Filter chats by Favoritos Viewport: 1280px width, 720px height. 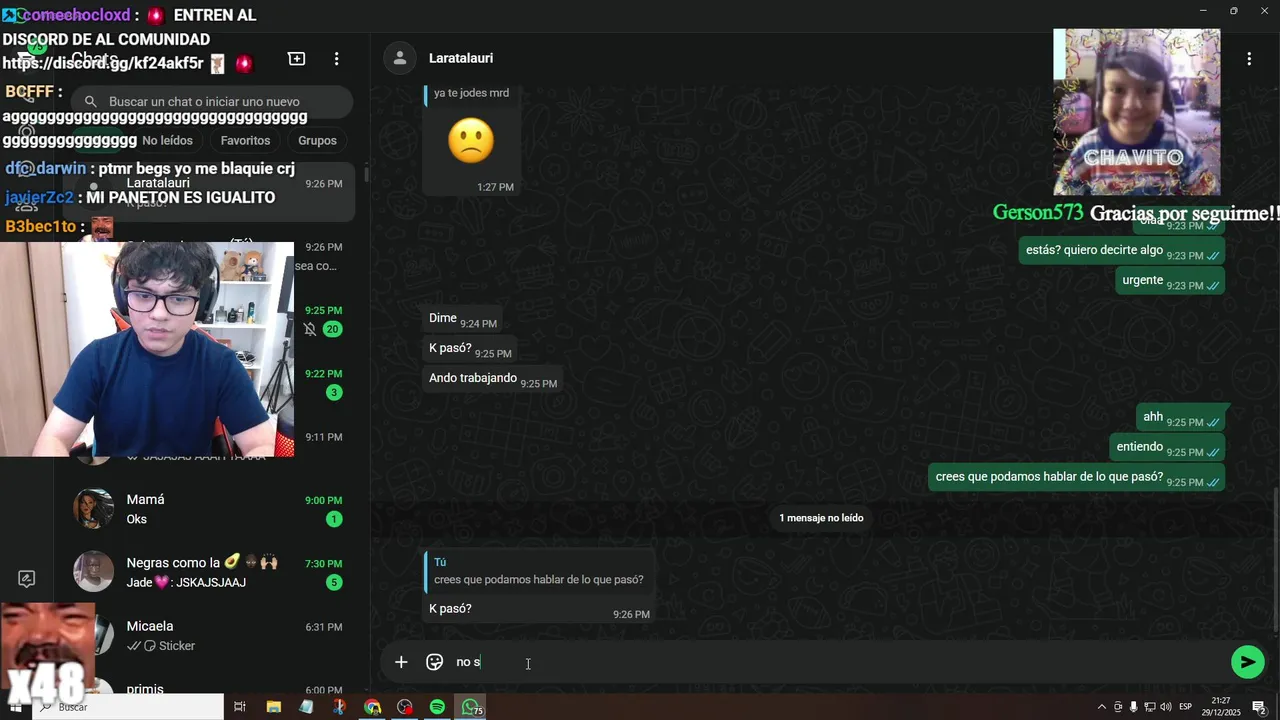245,141
